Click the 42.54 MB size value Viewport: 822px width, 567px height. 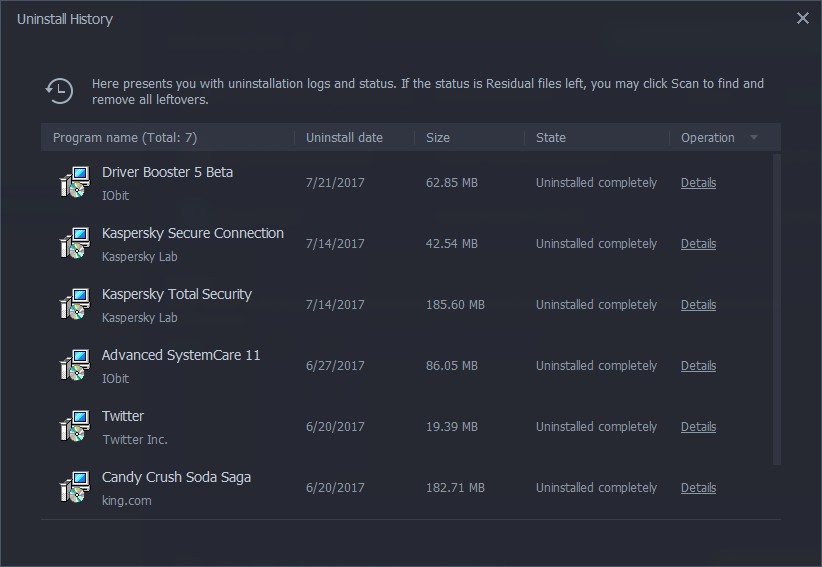tap(451, 244)
